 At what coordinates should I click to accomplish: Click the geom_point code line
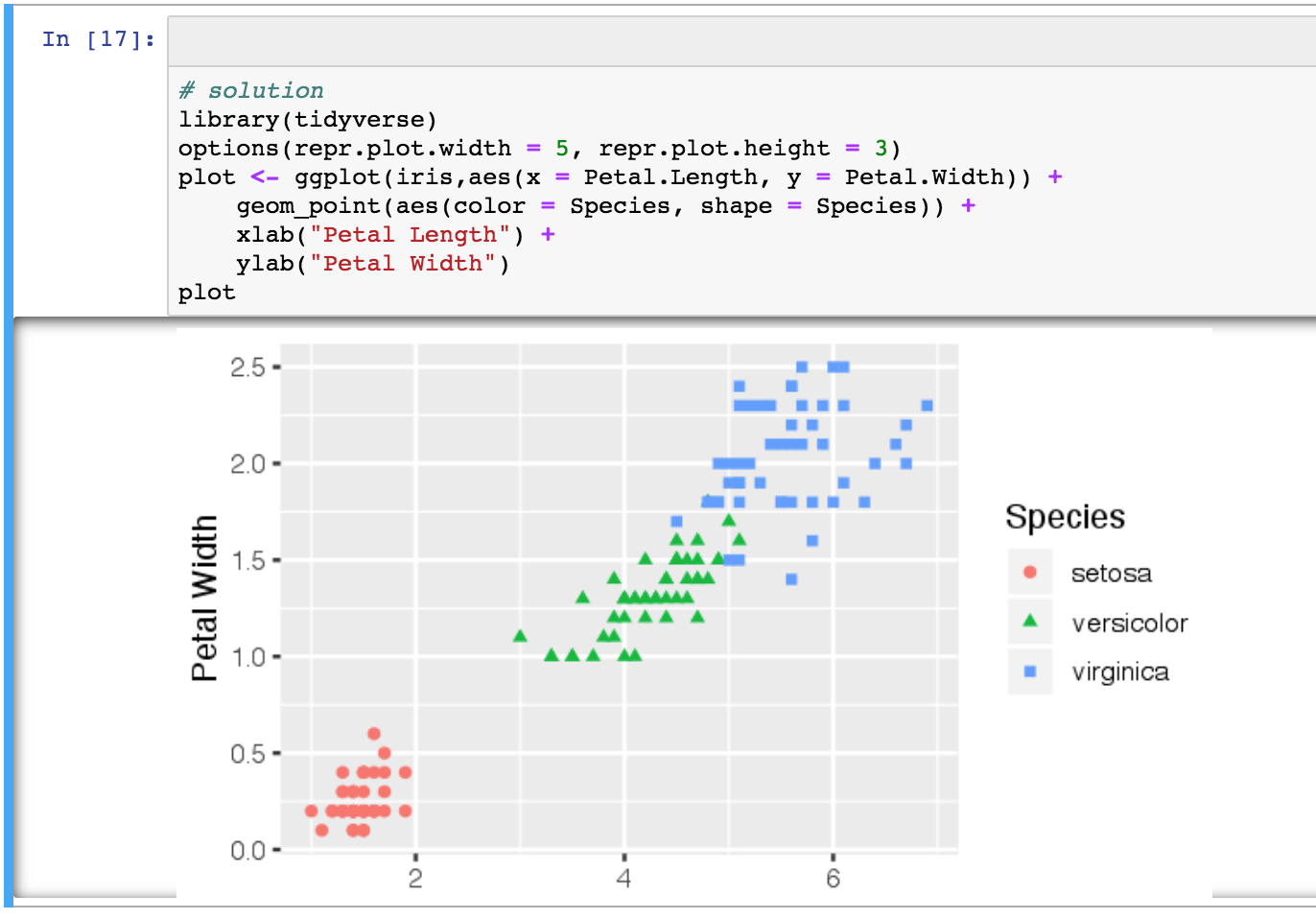point(590,206)
